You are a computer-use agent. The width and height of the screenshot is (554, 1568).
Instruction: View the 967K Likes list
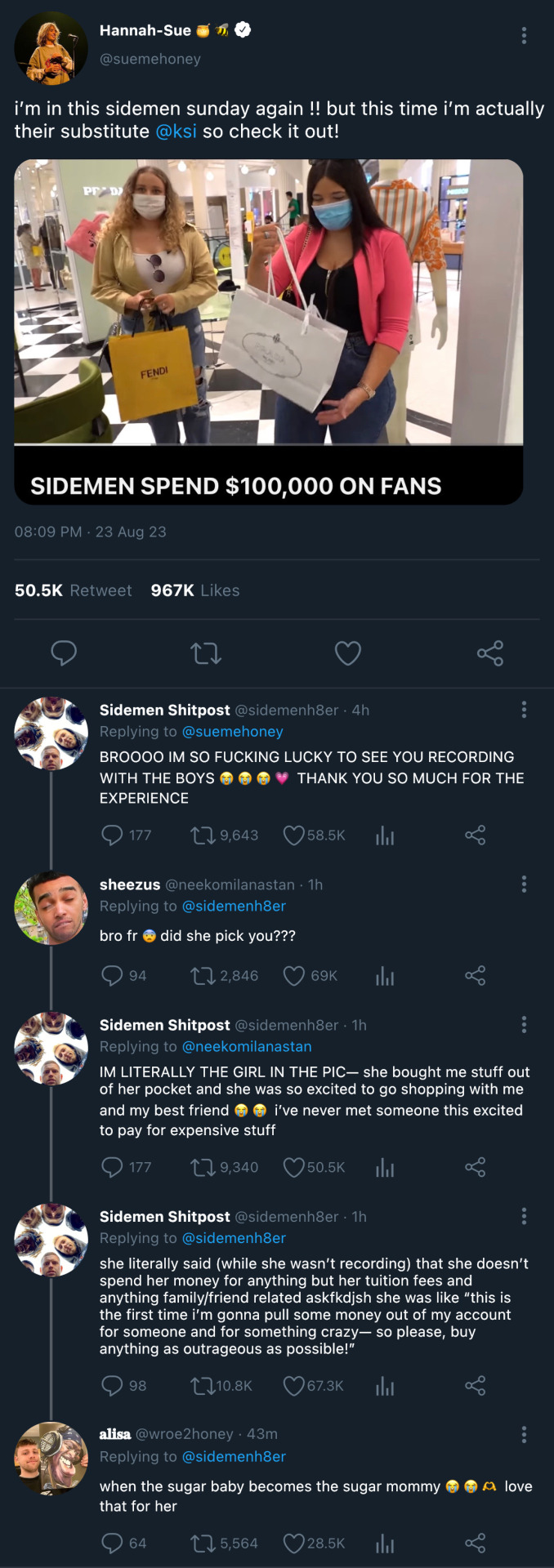pos(195,590)
